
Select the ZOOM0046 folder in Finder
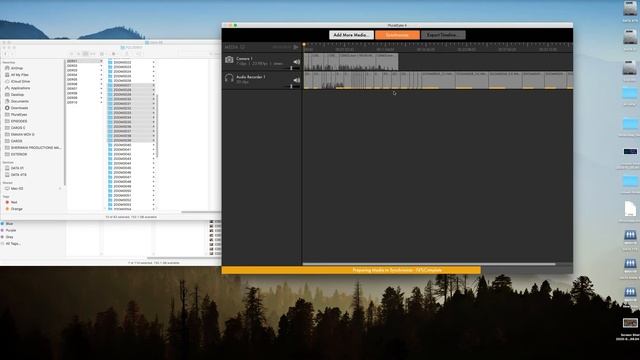click(x=122, y=173)
